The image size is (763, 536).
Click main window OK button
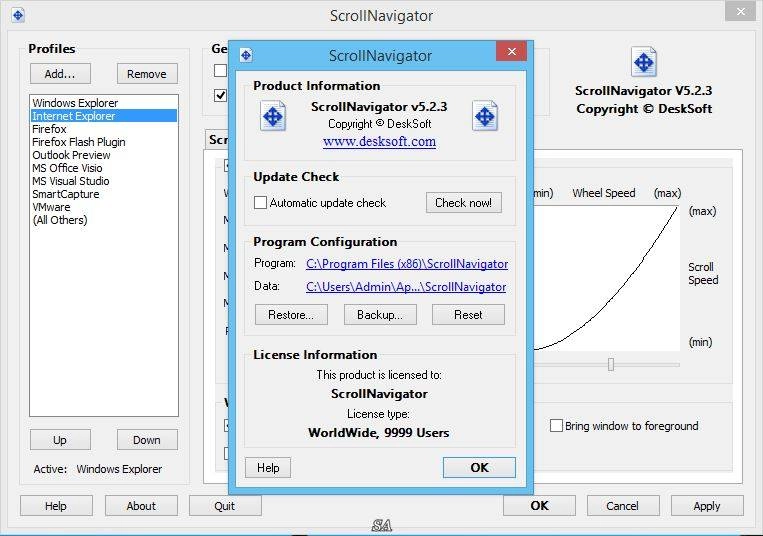[539, 506]
